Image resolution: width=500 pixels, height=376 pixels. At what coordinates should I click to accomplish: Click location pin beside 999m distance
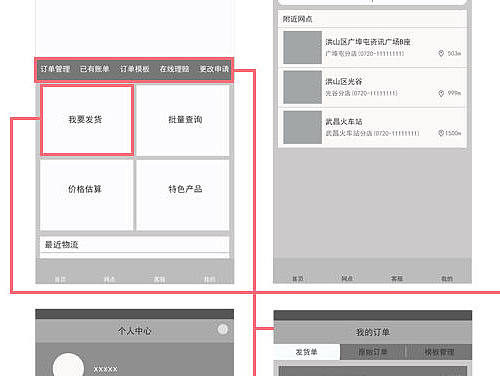pyautogui.click(x=441, y=93)
